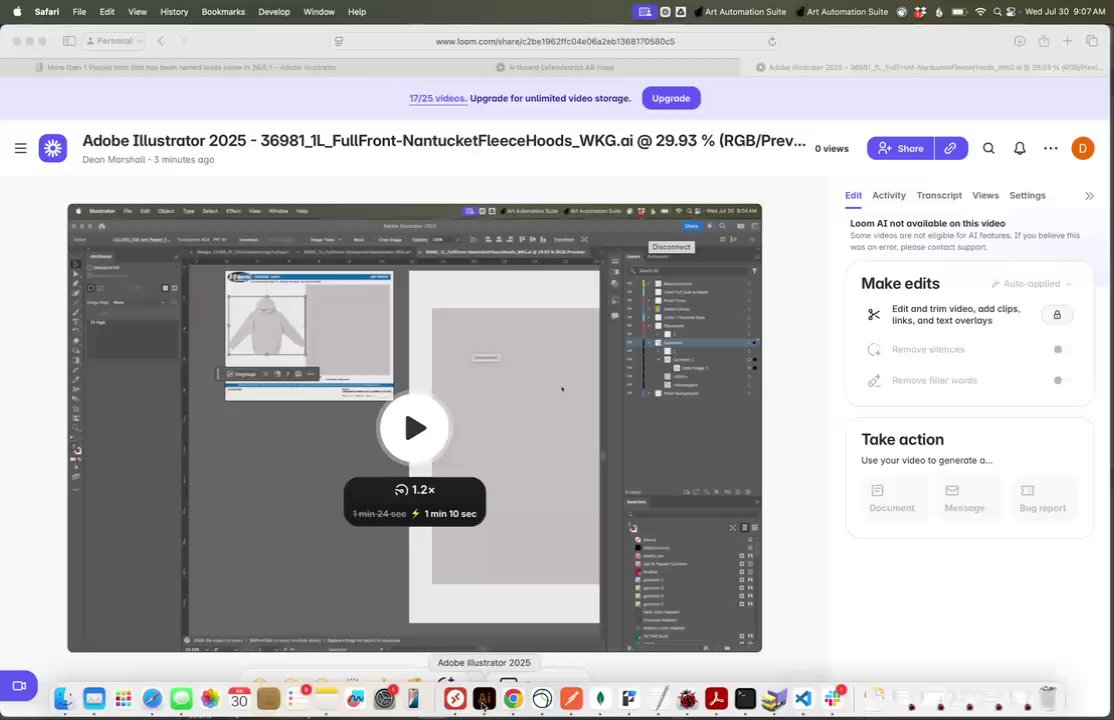Open the Safari File menu
This screenshot has width=1114, height=720.
point(80,11)
